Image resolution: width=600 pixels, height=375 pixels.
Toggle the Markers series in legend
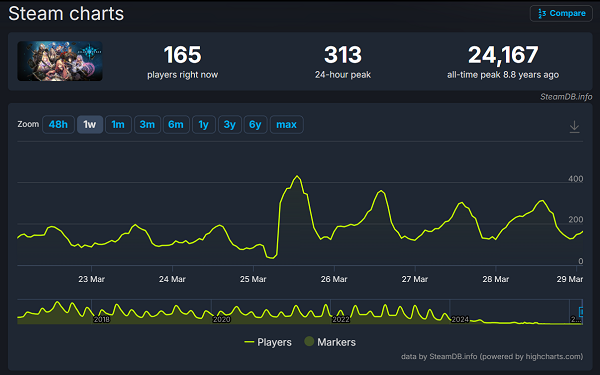(330, 342)
